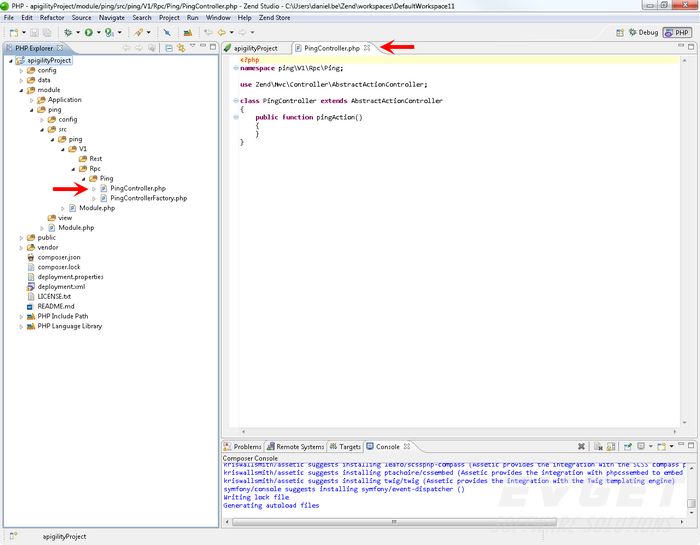Launch the Debug bug icon in toolbar

point(68,33)
